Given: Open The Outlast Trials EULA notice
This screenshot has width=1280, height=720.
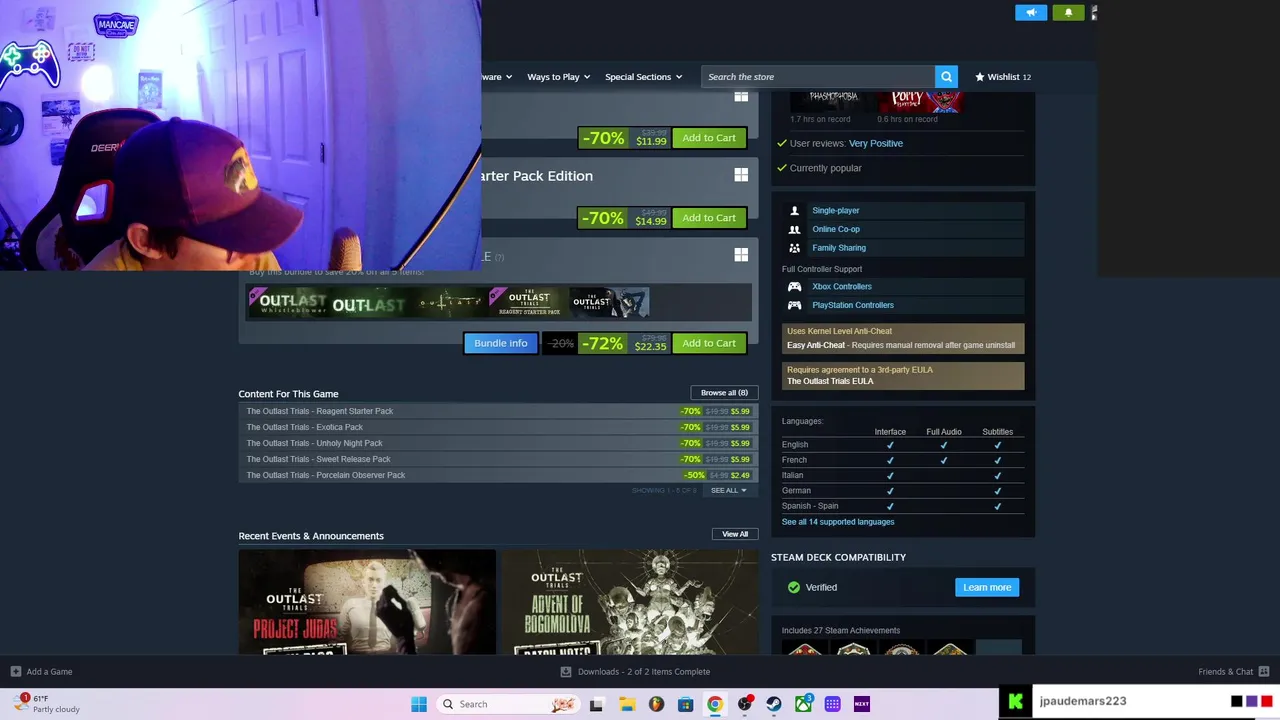Looking at the screenshot, I should (903, 375).
